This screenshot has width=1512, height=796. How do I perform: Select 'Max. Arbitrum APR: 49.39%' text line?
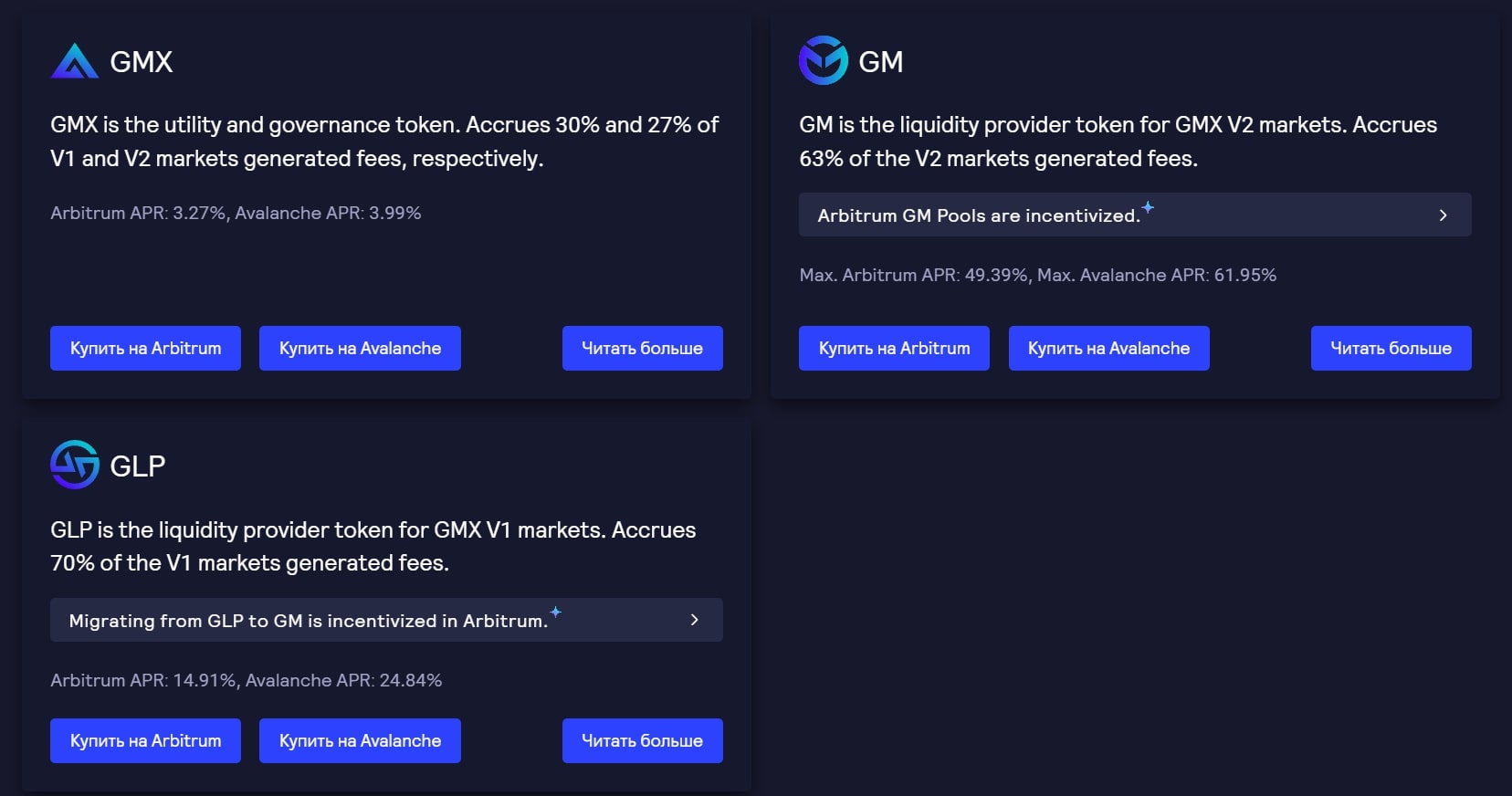click(x=1038, y=275)
